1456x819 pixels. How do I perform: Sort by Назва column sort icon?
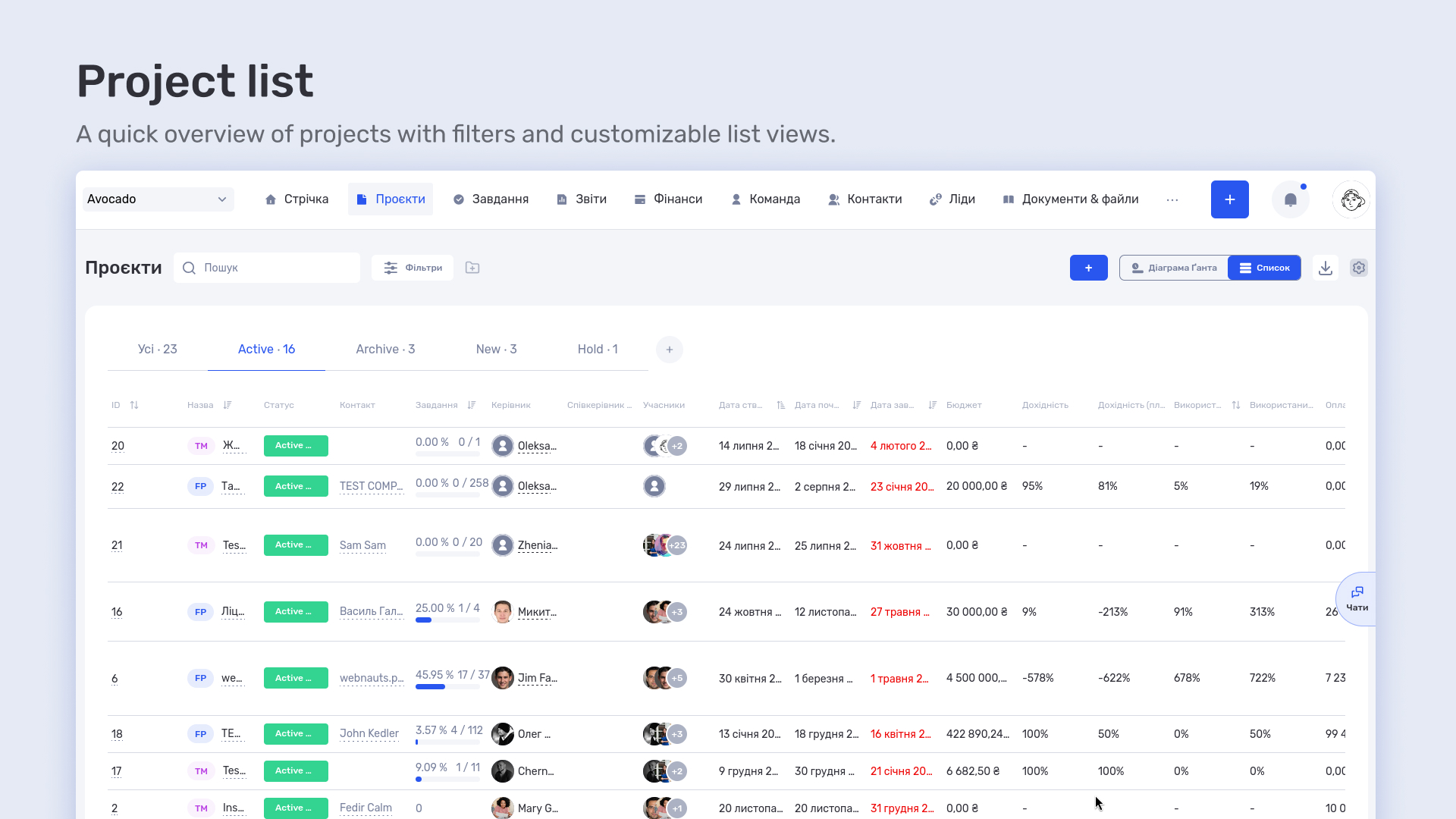(227, 405)
